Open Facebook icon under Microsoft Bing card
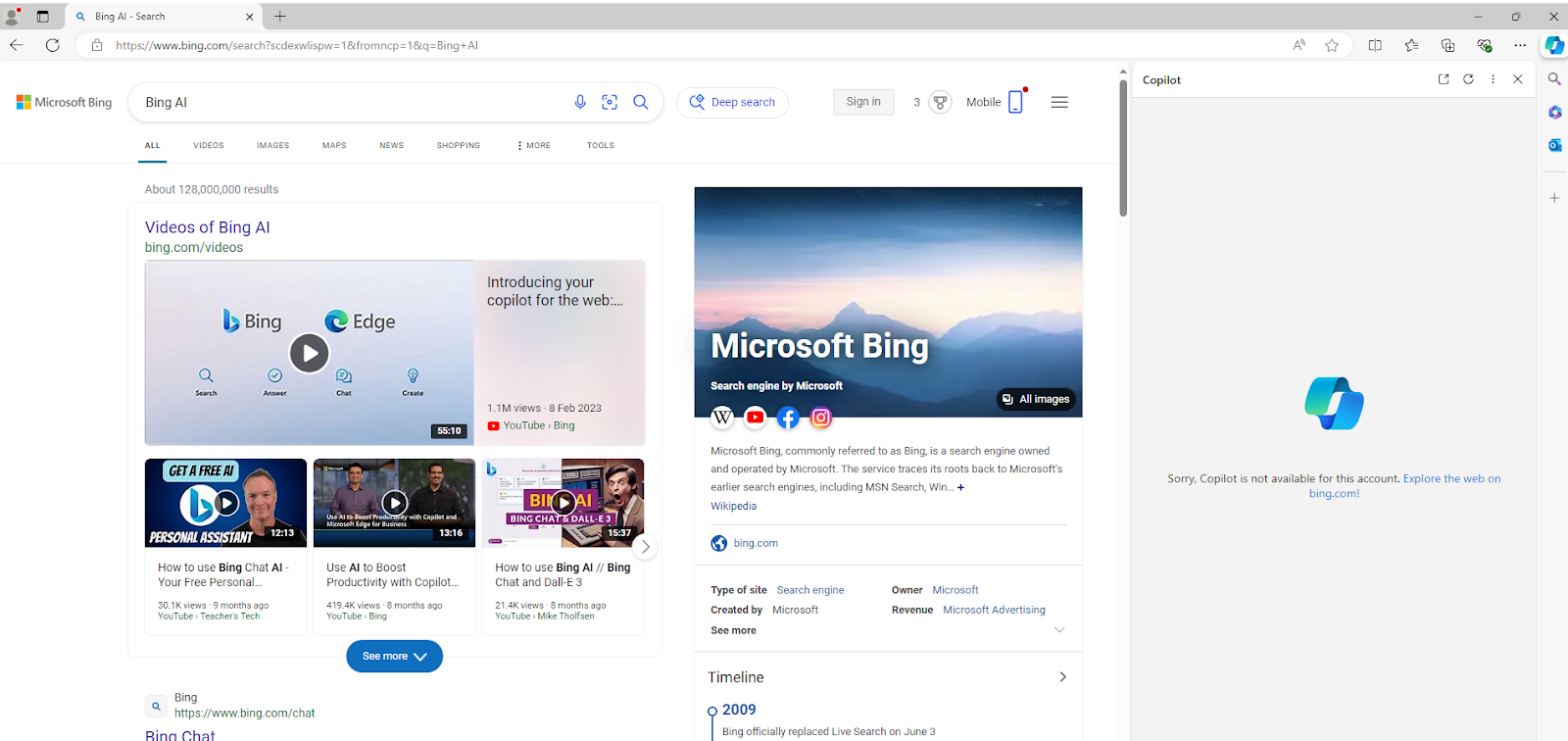This screenshot has width=1568, height=741. point(788,418)
